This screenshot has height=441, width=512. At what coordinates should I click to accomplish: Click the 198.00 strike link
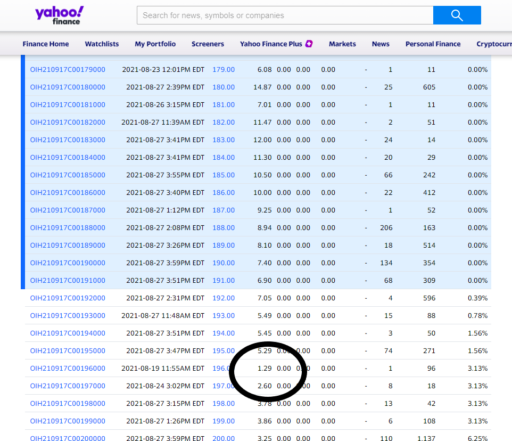[224, 404]
